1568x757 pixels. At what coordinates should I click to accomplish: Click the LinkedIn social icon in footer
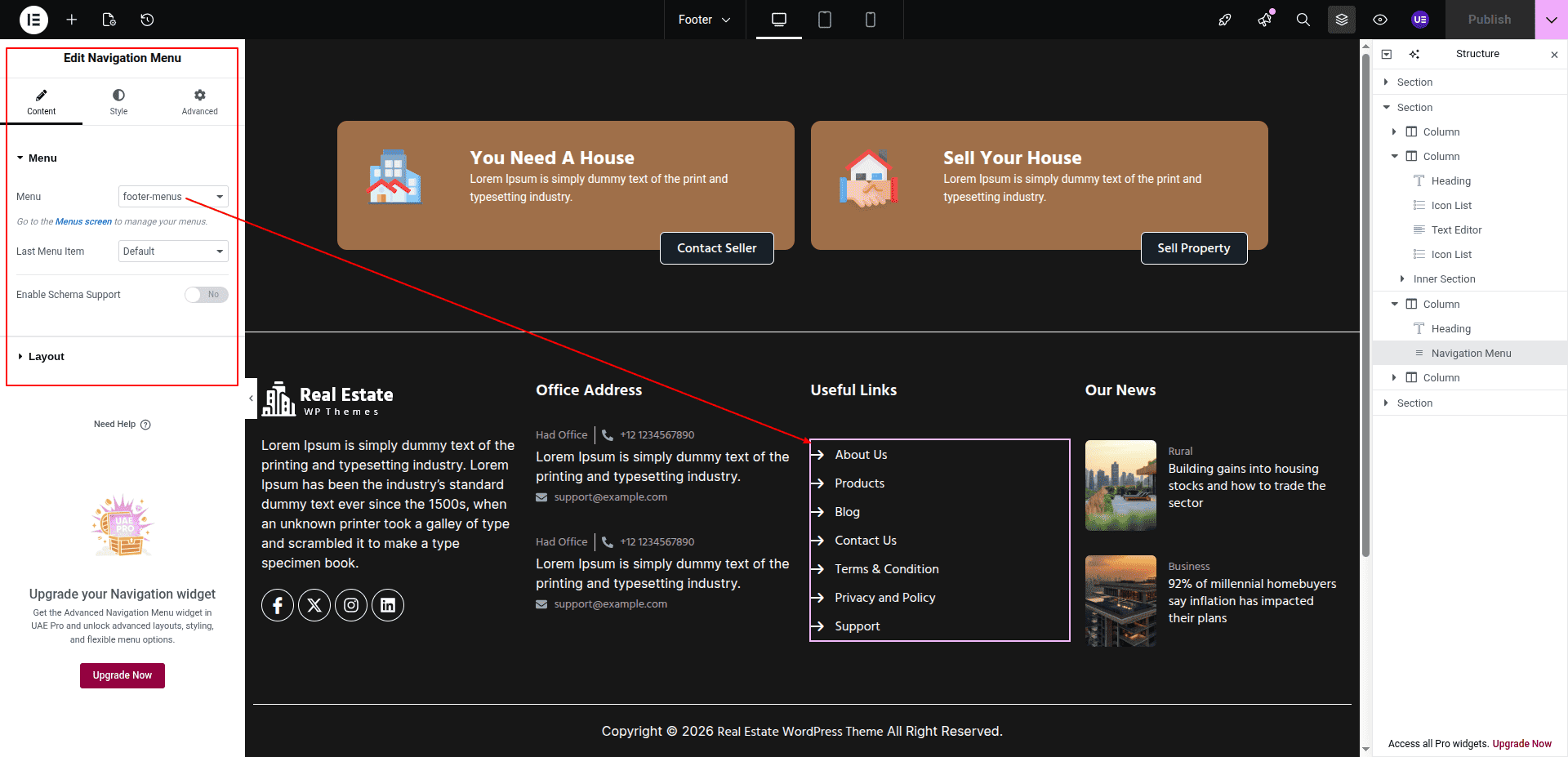(x=388, y=605)
